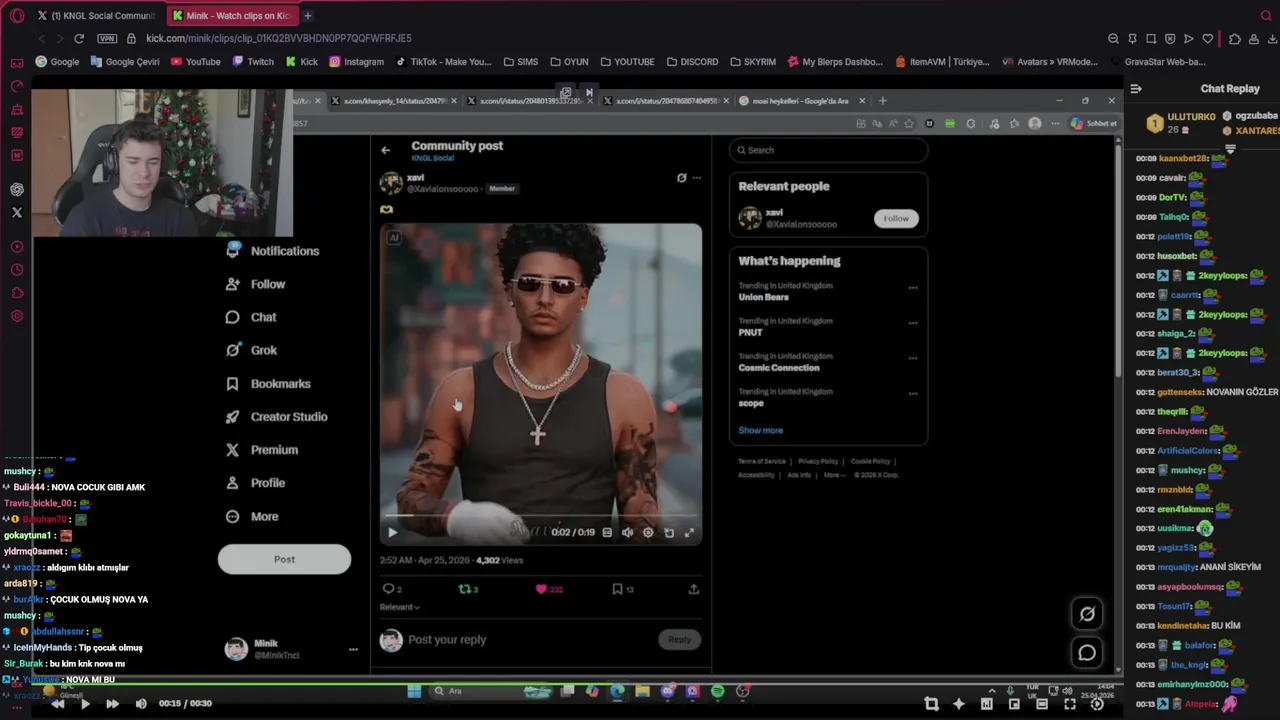Go back arrow on Community post

pos(385,150)
